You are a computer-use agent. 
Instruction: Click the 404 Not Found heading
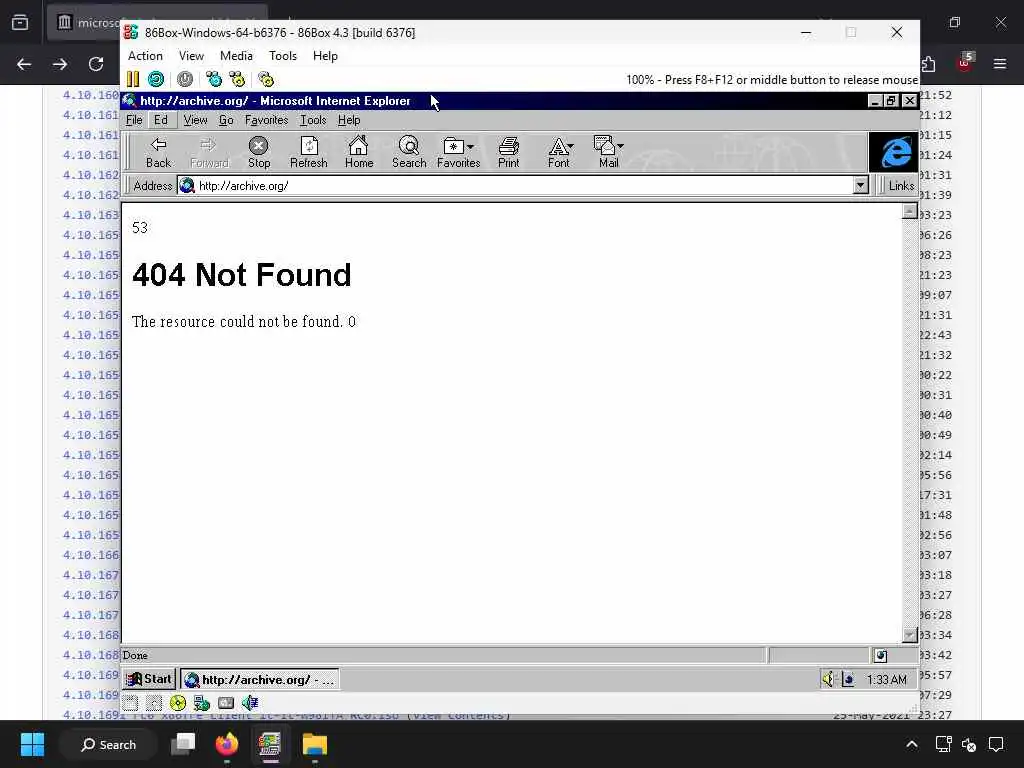point(242,275)
